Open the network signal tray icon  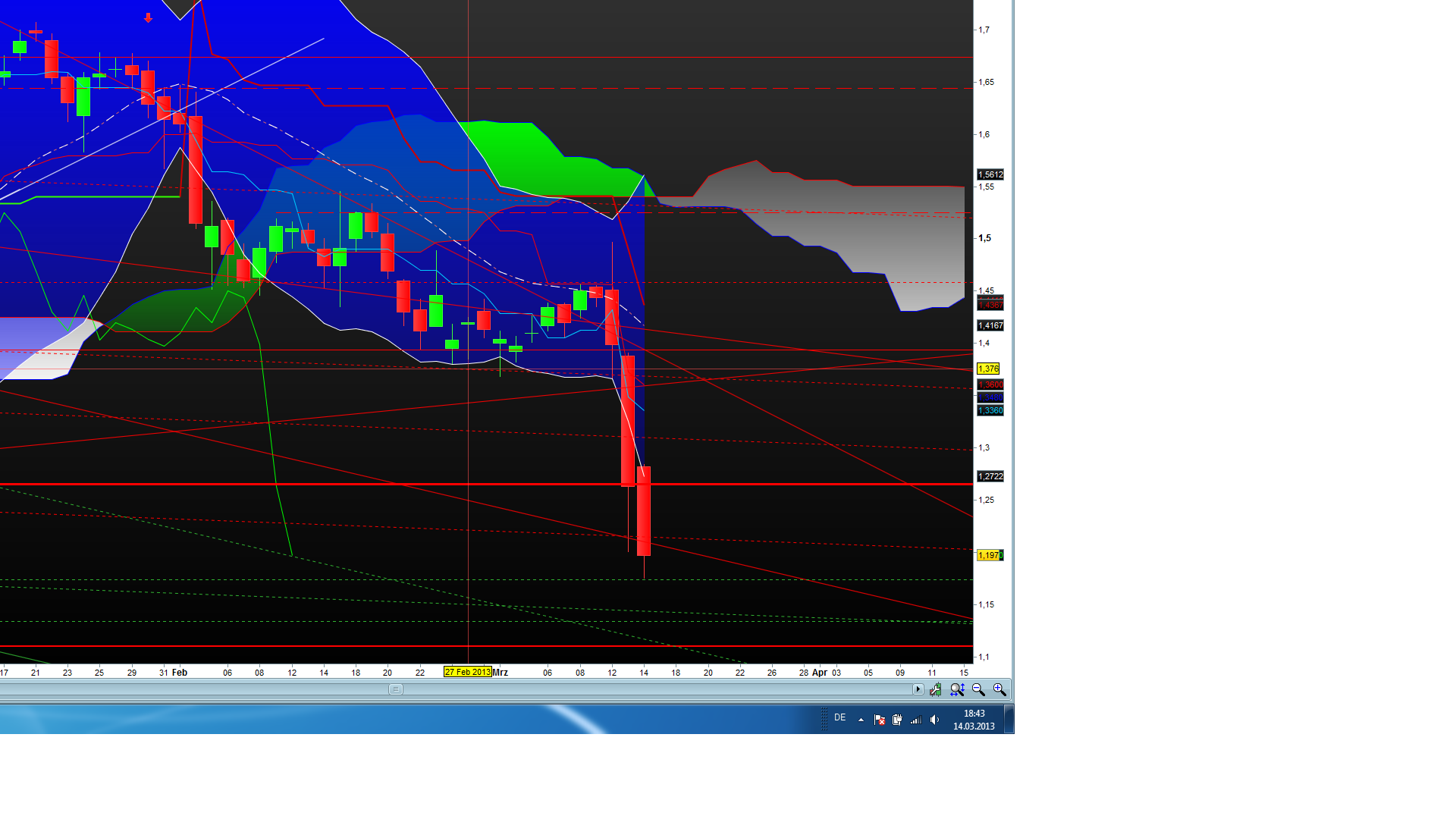(916, 720)
